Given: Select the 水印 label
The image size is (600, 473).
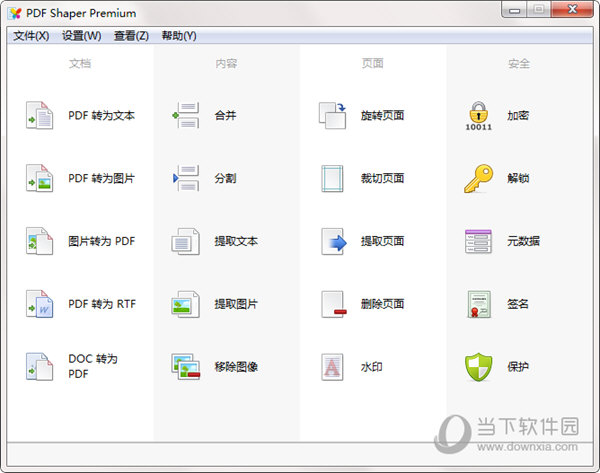Looking at the screenshot, I should click(372, 367).
